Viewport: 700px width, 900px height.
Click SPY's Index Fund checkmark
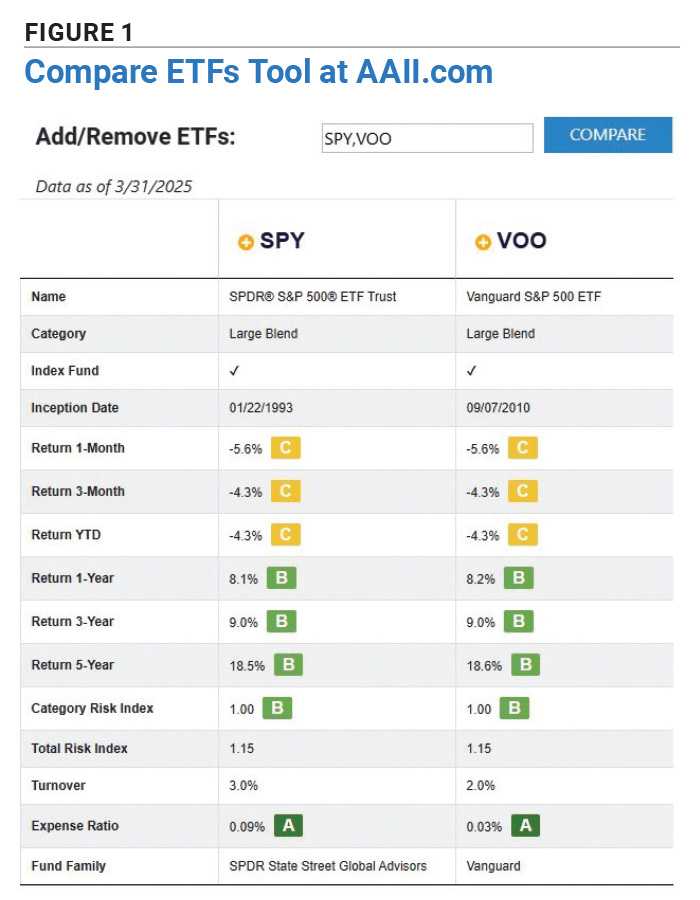235,371
